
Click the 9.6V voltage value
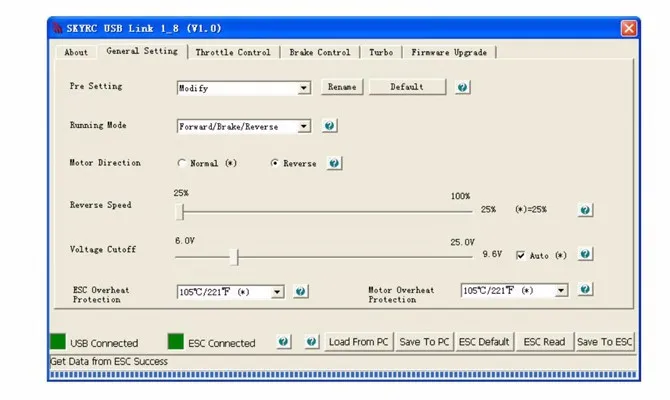point(492,254)
